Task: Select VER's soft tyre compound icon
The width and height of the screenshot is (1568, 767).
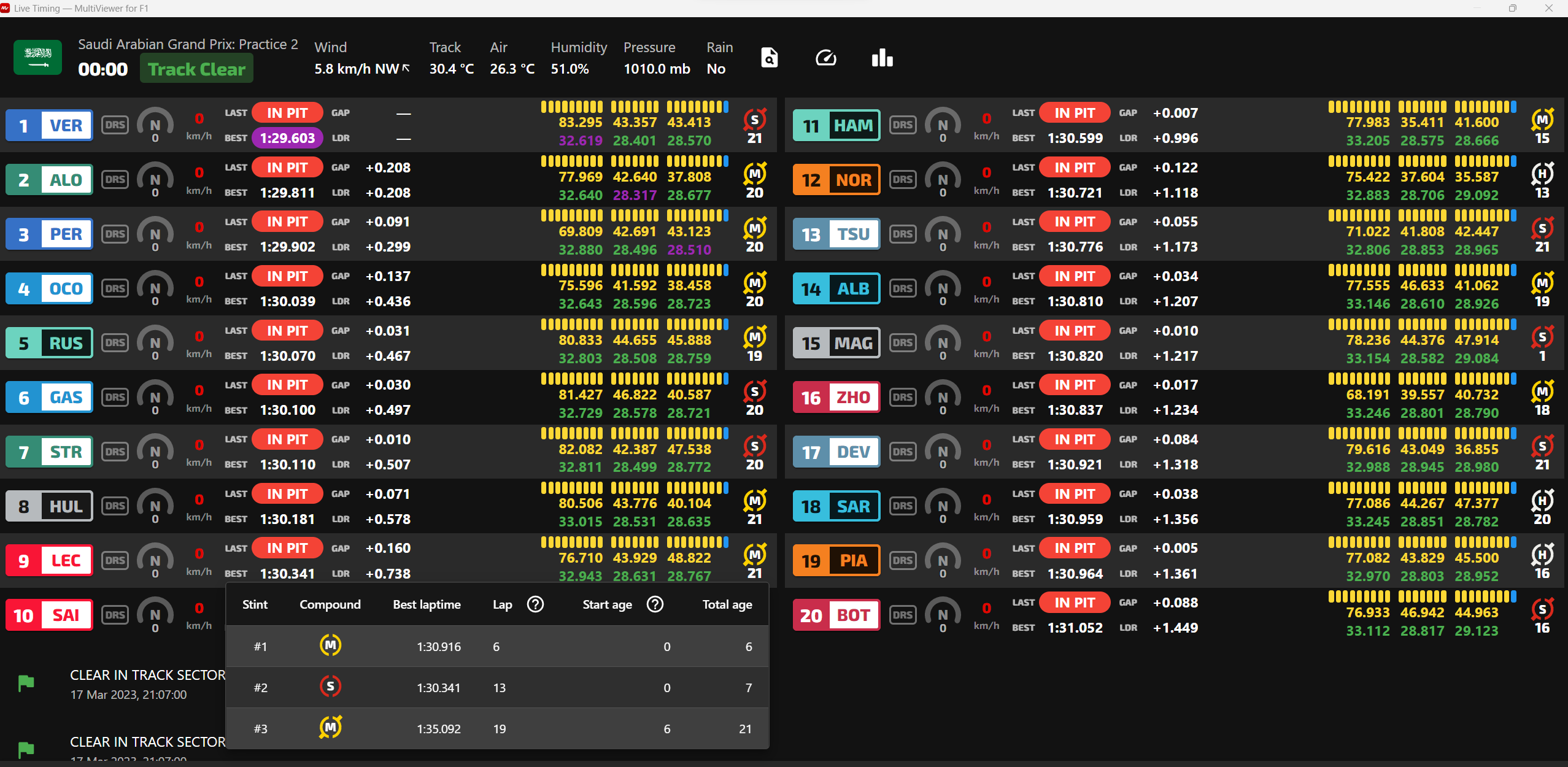Action: point(755,120)
